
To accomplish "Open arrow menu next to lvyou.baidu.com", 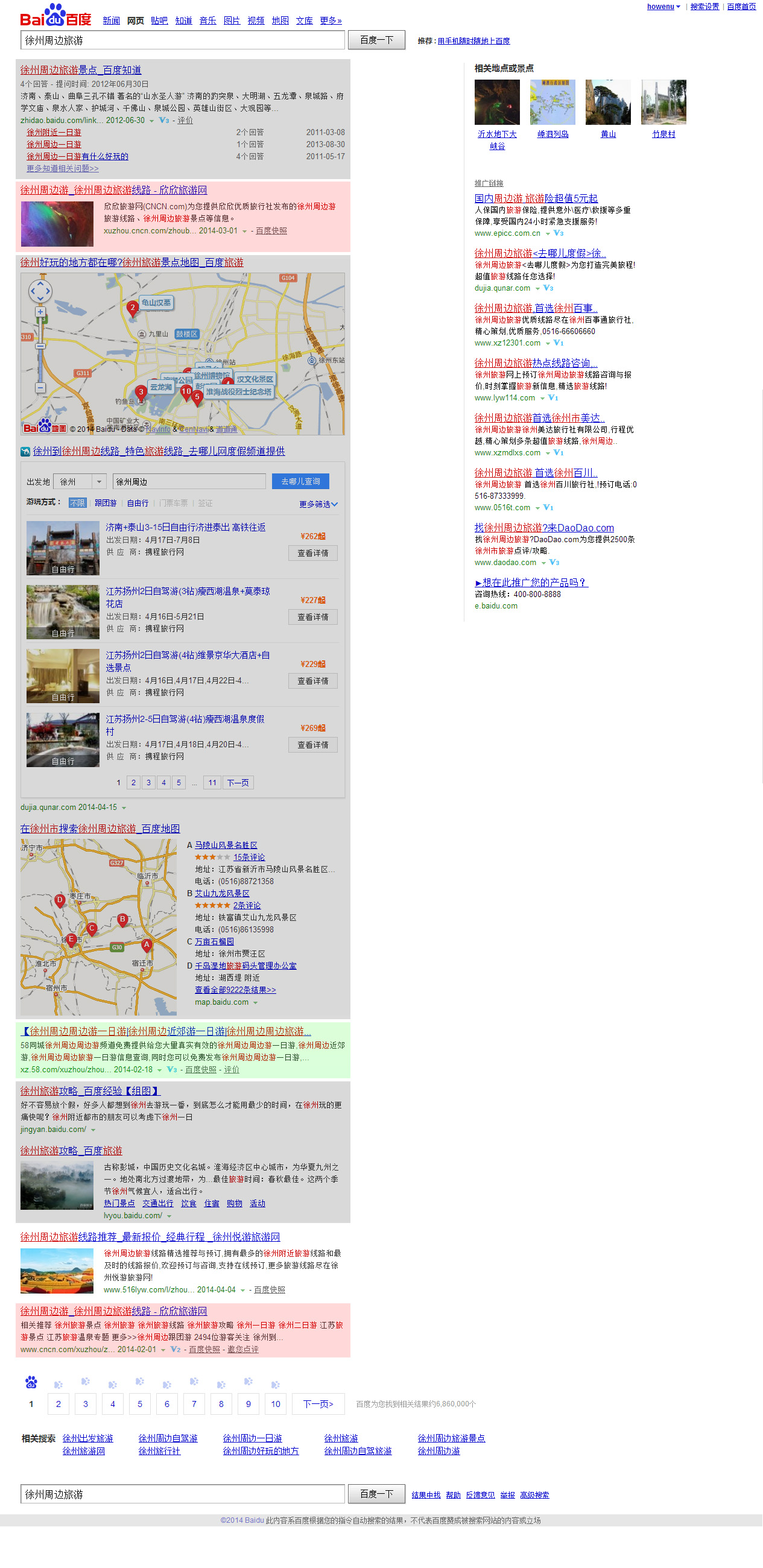I will click(169, 1217).
